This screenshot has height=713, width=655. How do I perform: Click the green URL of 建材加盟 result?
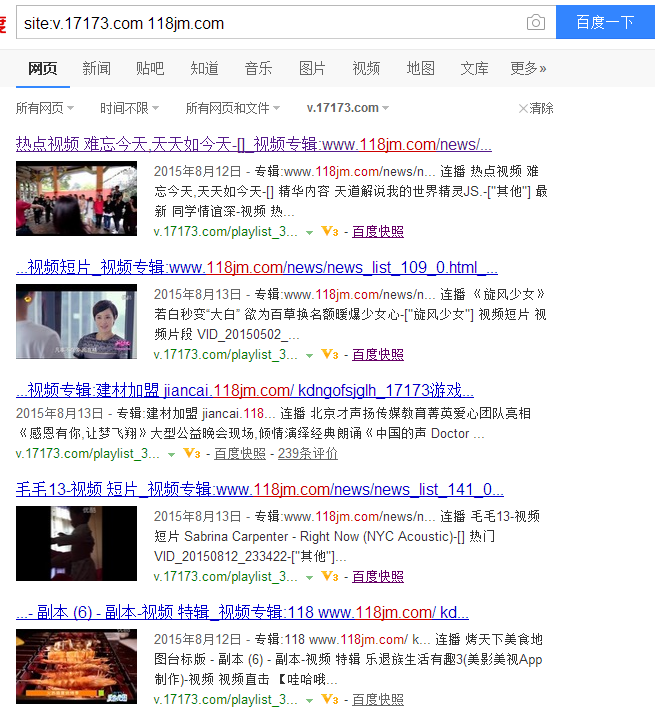pyautogui.click(x=88, y=453)
